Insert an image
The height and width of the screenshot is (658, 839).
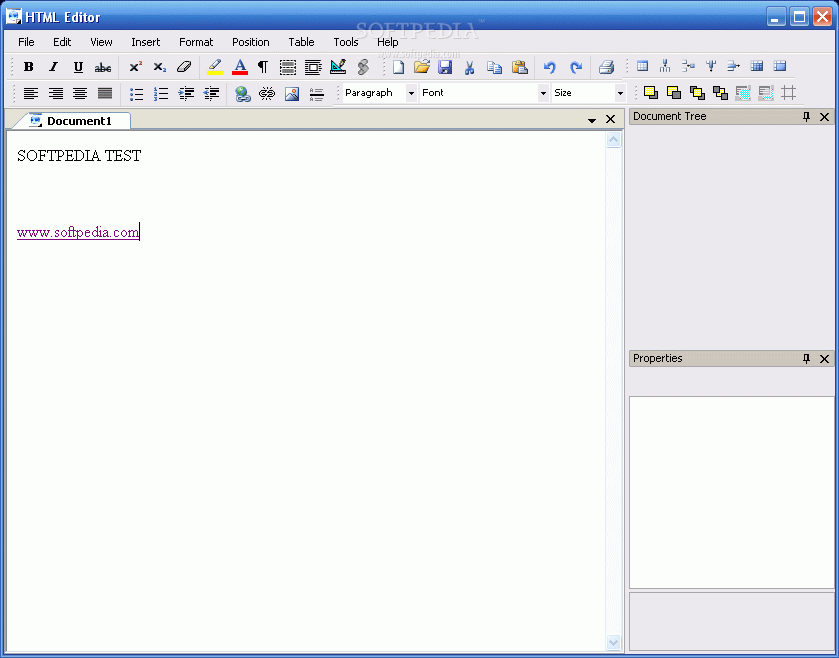coord(292,94)
